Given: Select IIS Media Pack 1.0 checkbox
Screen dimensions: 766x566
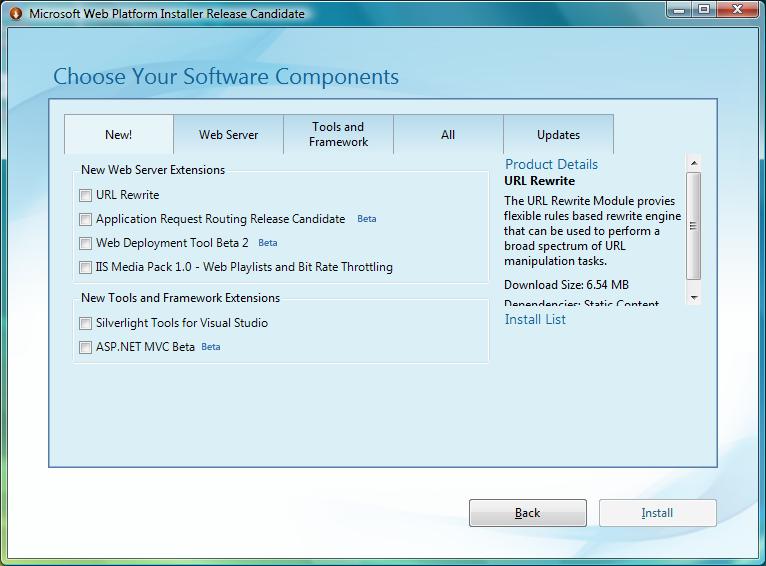Looking at the screenshot, I should 85,267.
